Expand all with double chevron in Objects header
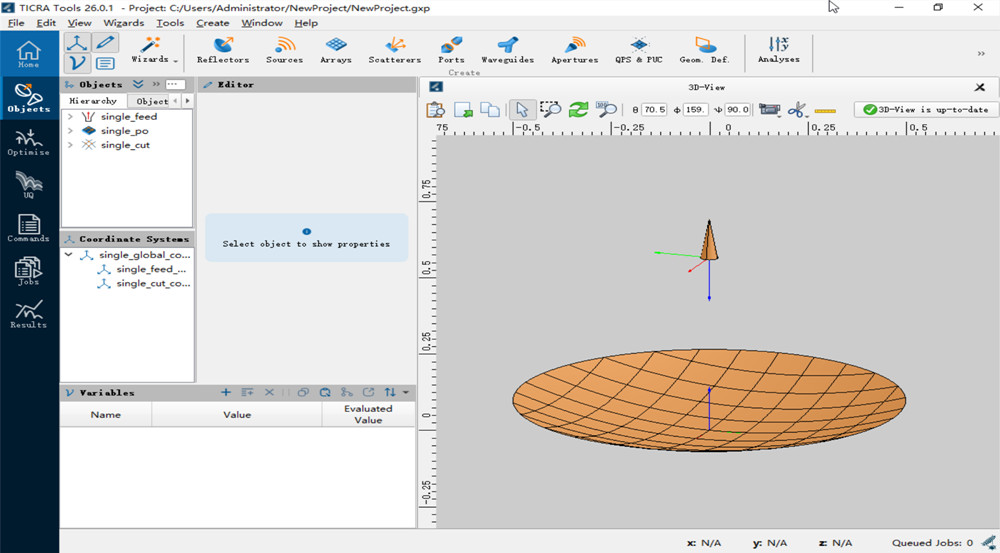Viewport: 1000px width, 553px height. tap(138, 84)
